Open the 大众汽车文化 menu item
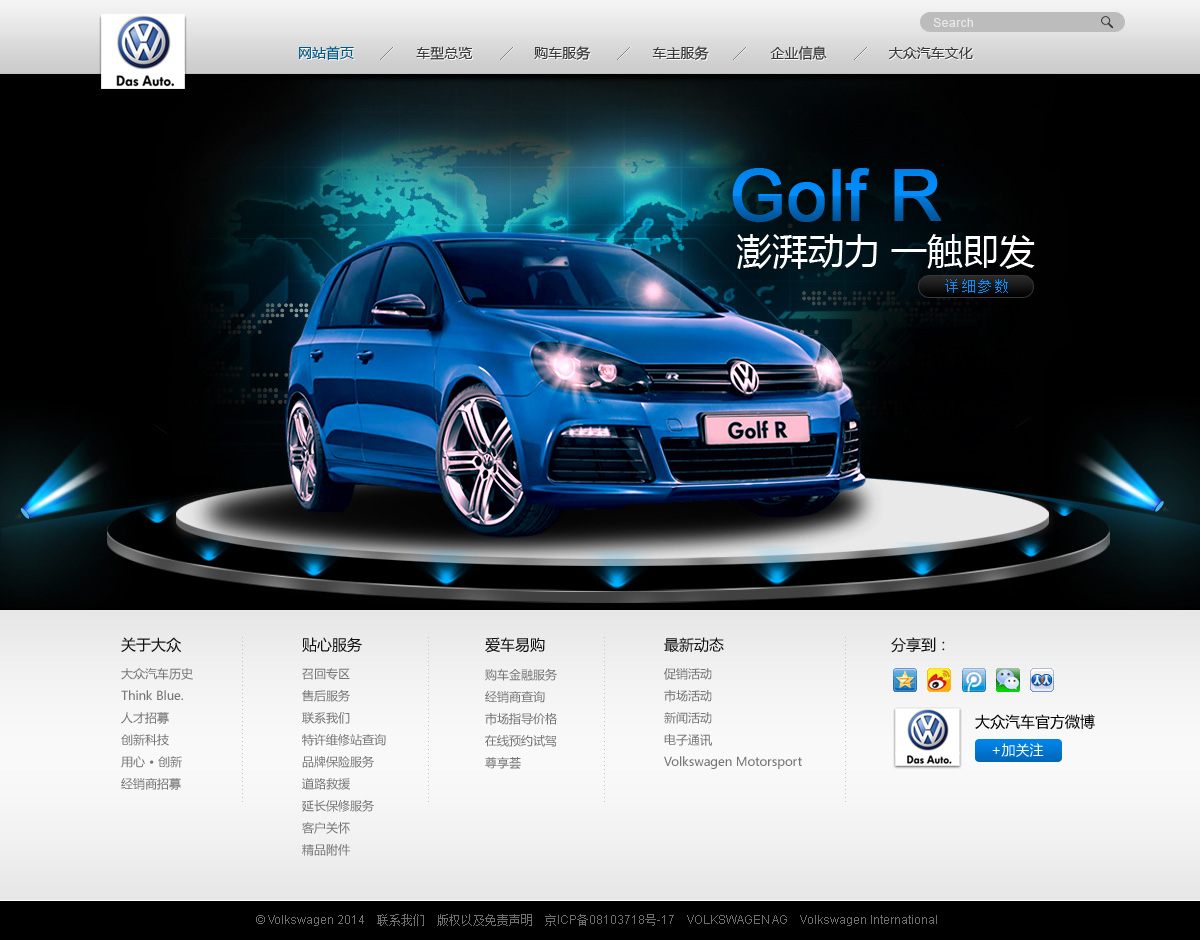This screenshot has height=940, width=1200. pyautogui.click(x=930, y=53)
